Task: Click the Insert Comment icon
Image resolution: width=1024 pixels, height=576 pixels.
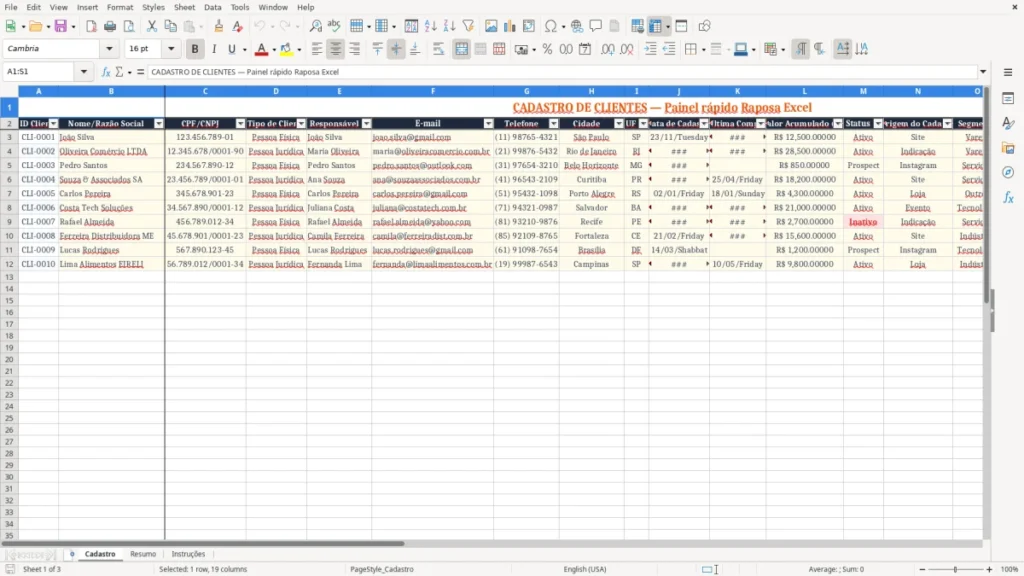Action: click(x=596, y=26)
